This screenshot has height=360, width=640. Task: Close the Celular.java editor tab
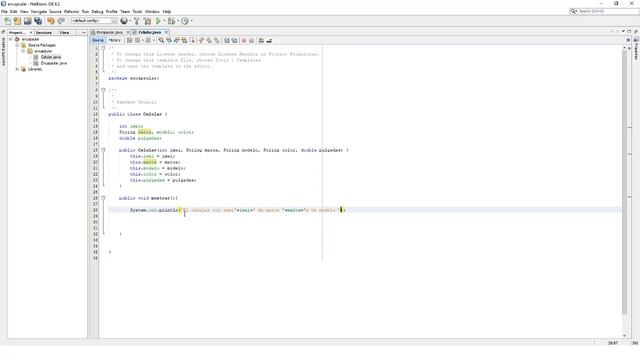(x=166, y=32)
